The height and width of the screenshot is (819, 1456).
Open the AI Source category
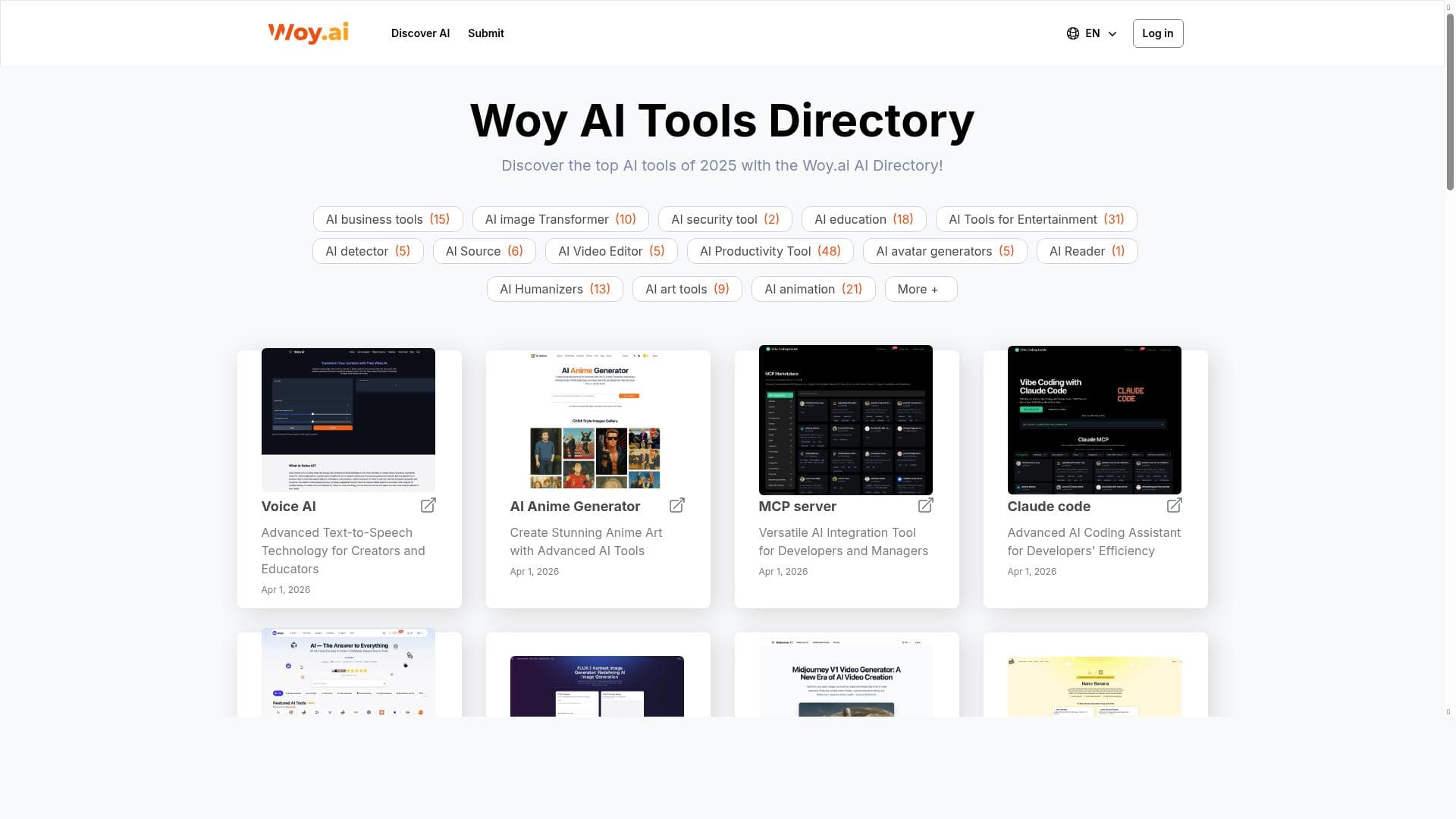[485, 251]
